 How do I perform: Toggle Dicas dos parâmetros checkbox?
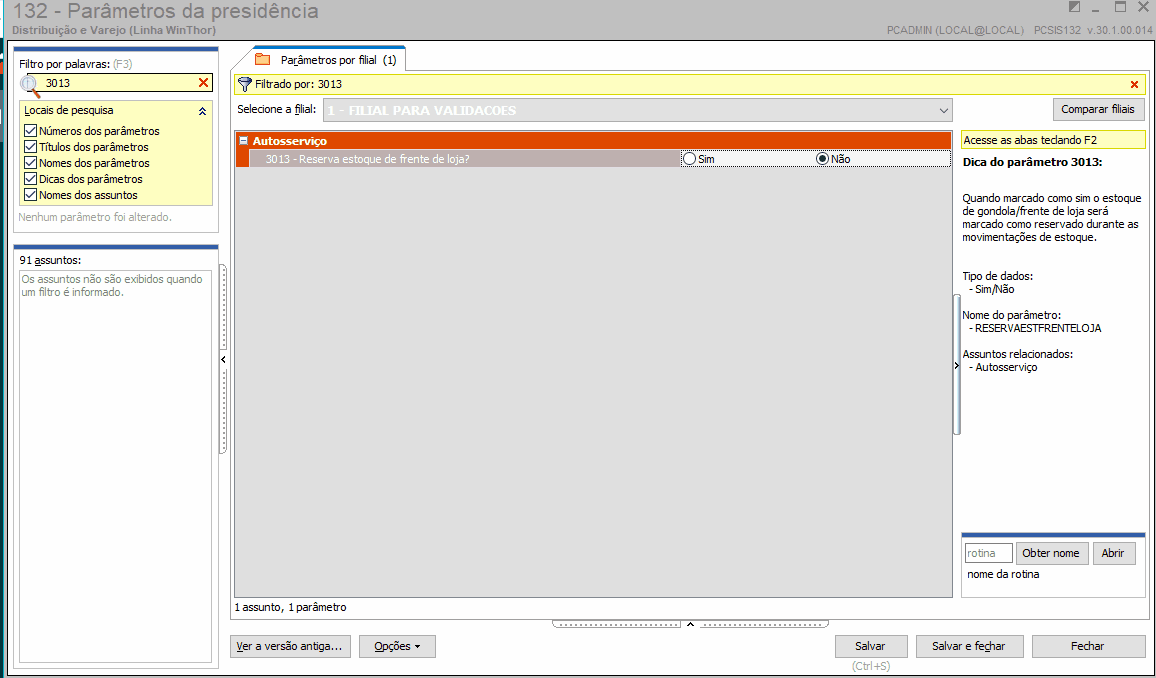point(30,179)
